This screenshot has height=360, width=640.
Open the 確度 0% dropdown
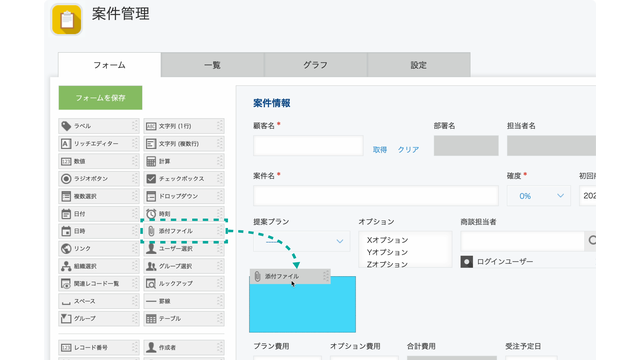[539, 196]
